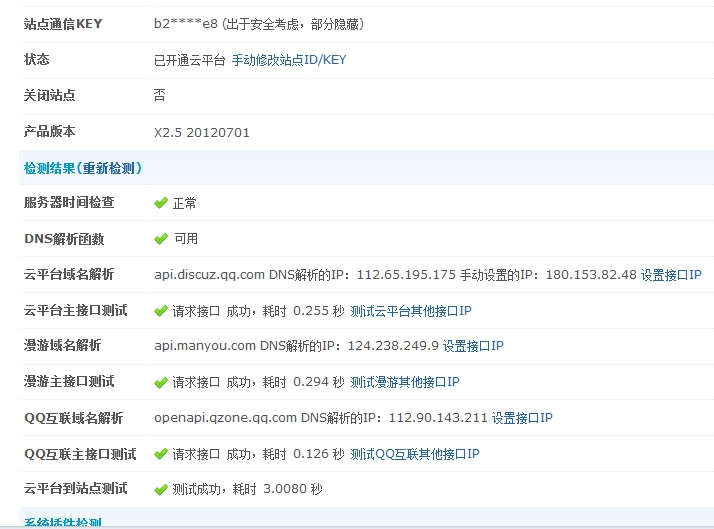
Task: Click the 测试成功,耗时 3.0080 秒 result
Action: [x=247, y=489]
